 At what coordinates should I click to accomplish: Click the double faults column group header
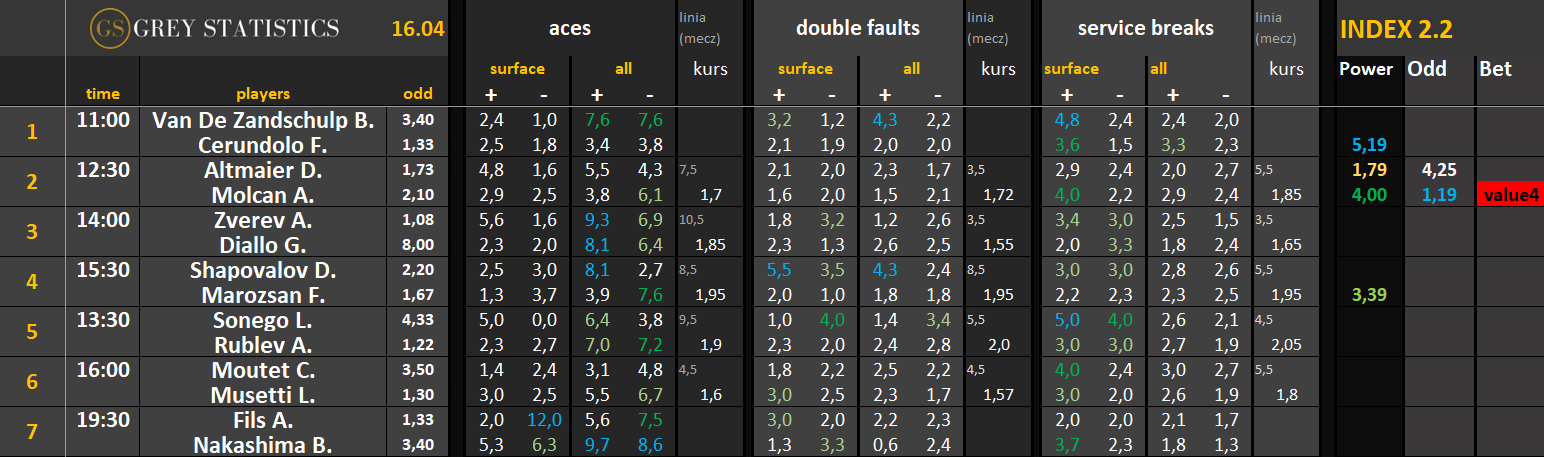coord(857,28)
